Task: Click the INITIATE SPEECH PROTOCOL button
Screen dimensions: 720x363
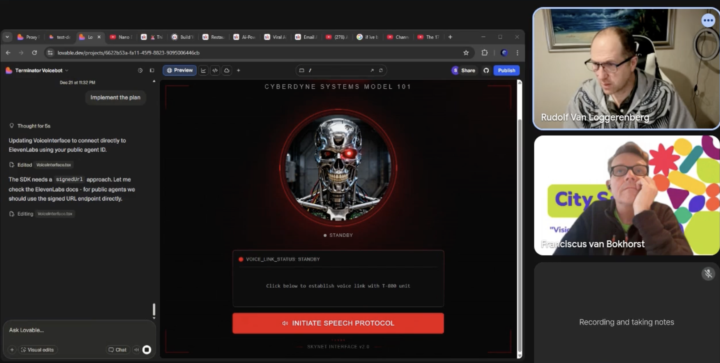Action: tap(338, 323)
